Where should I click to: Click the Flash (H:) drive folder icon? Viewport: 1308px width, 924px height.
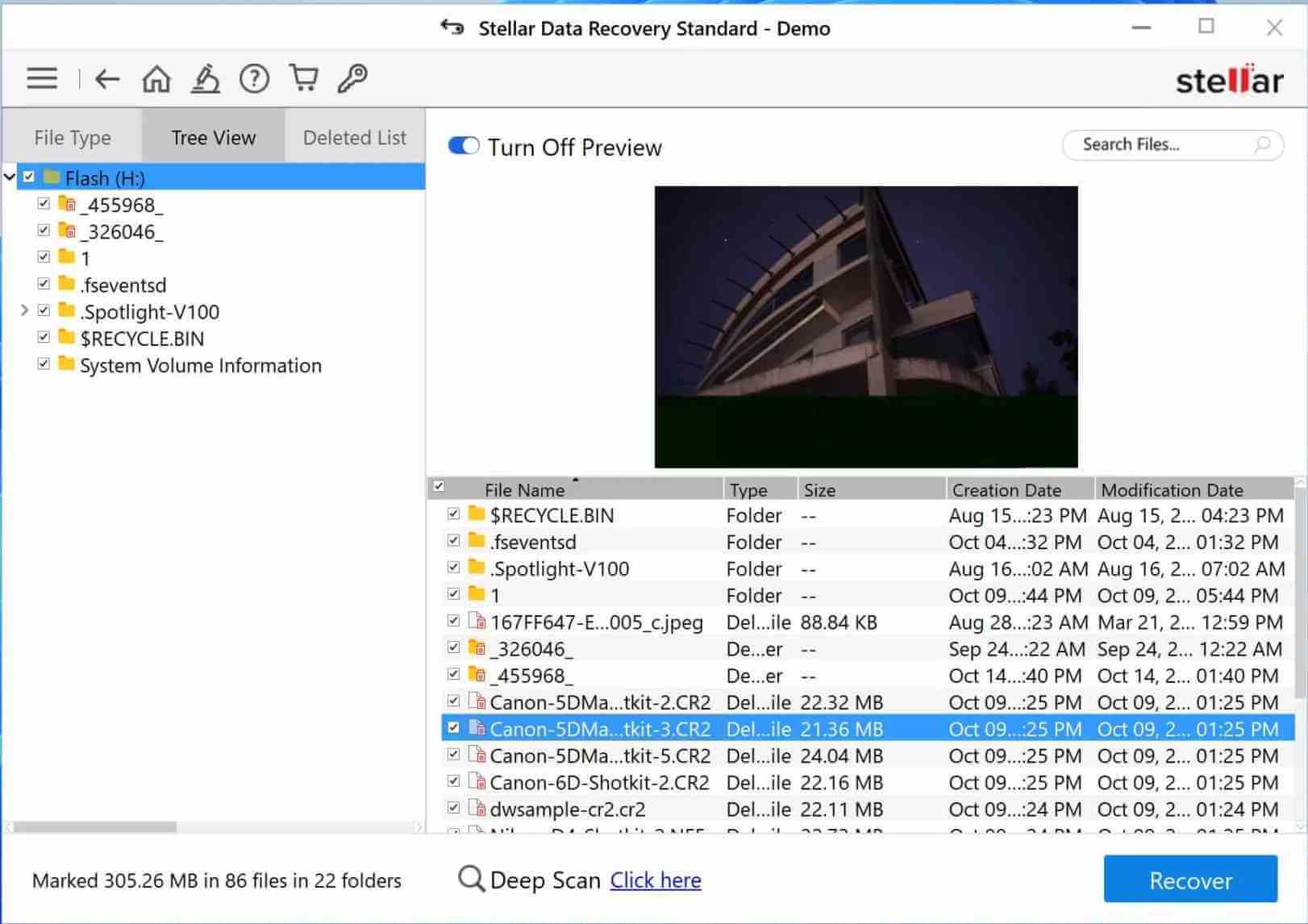52,177
